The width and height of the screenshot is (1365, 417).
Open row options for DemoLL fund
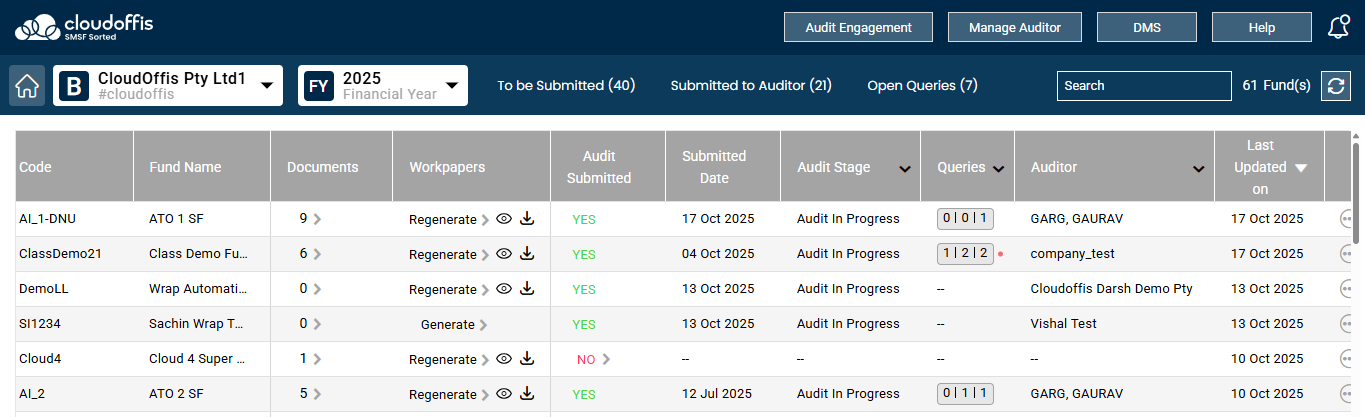(x=1347, y=289)
